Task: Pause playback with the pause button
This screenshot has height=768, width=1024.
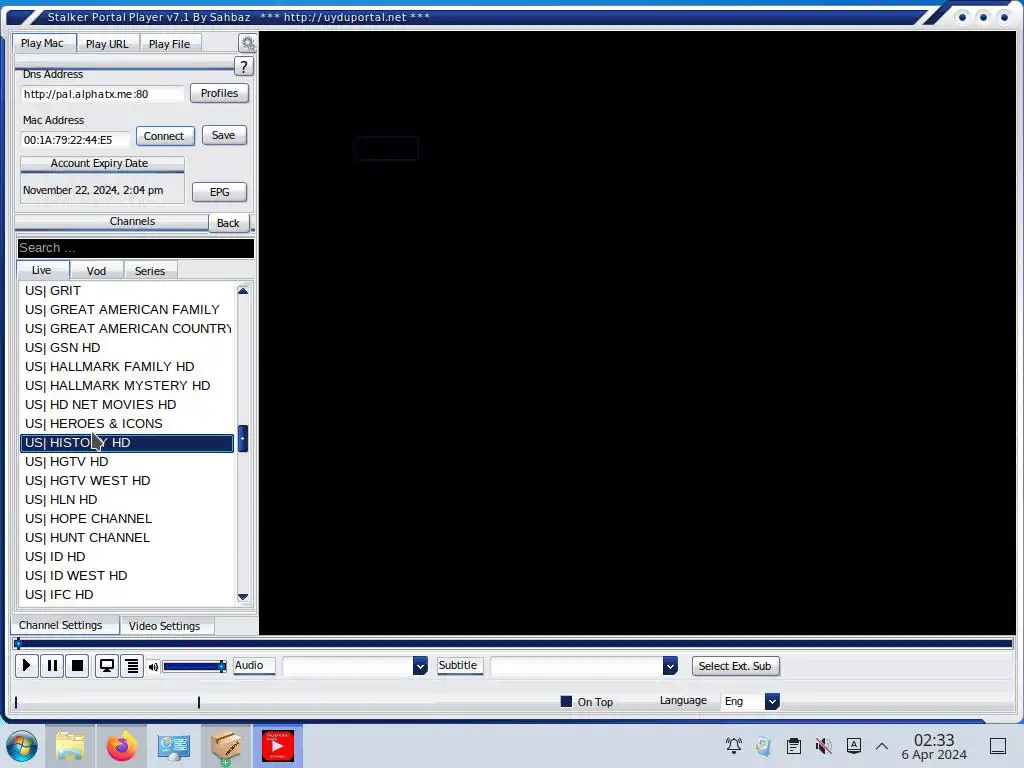Action: (52, 665)
